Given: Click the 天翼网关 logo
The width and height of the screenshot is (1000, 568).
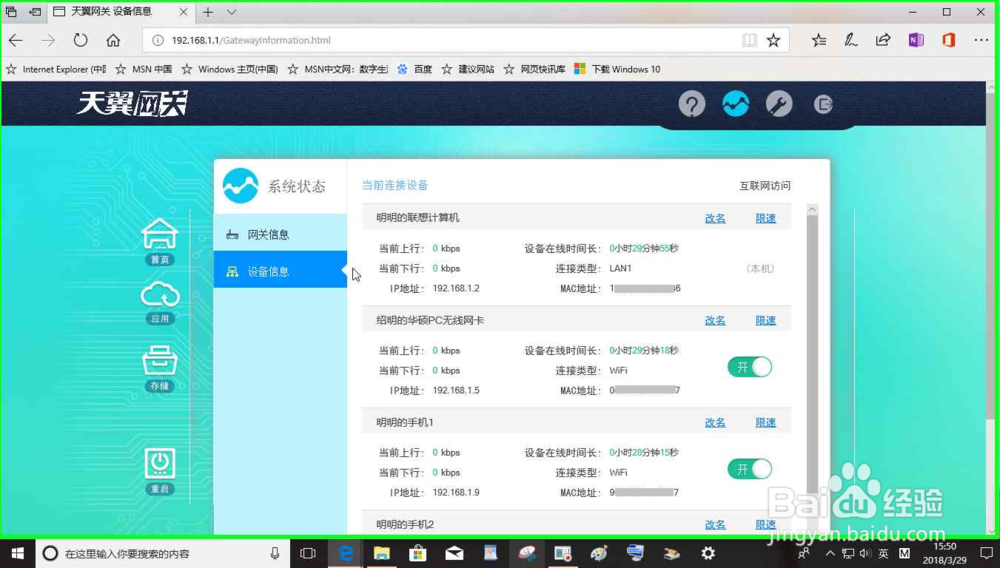Looking at the screenshot, I should click(x=132, y=104).
